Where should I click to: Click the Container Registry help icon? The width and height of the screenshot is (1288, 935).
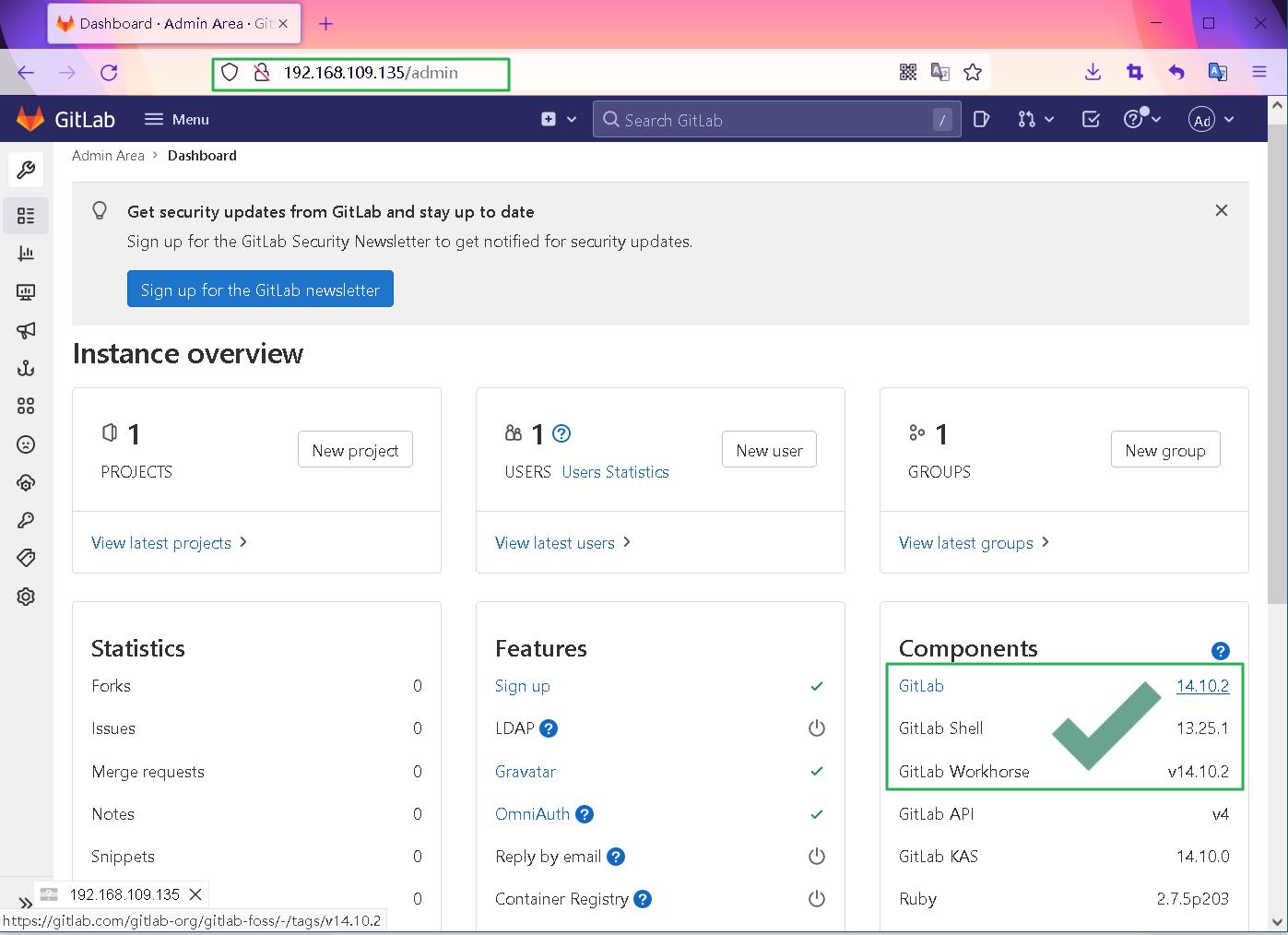click(644, 899)
